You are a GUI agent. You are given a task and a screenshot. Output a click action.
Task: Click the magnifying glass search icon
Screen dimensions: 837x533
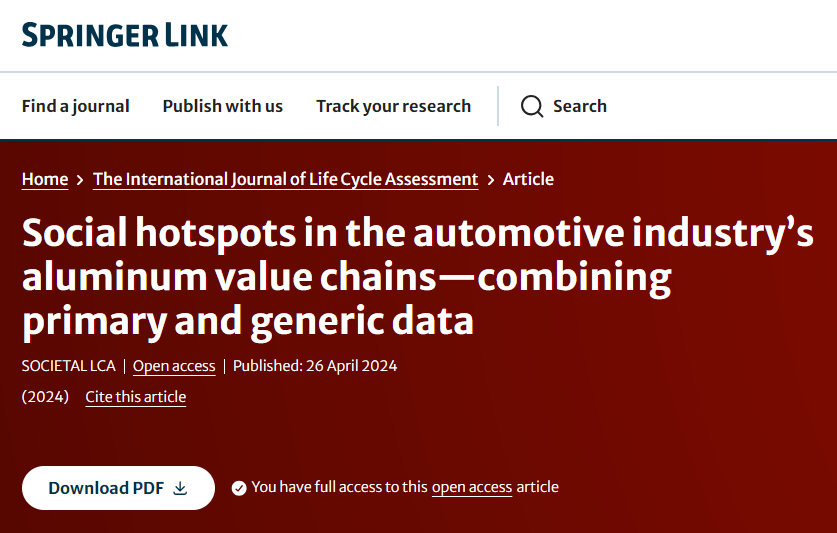click(532, 107)
